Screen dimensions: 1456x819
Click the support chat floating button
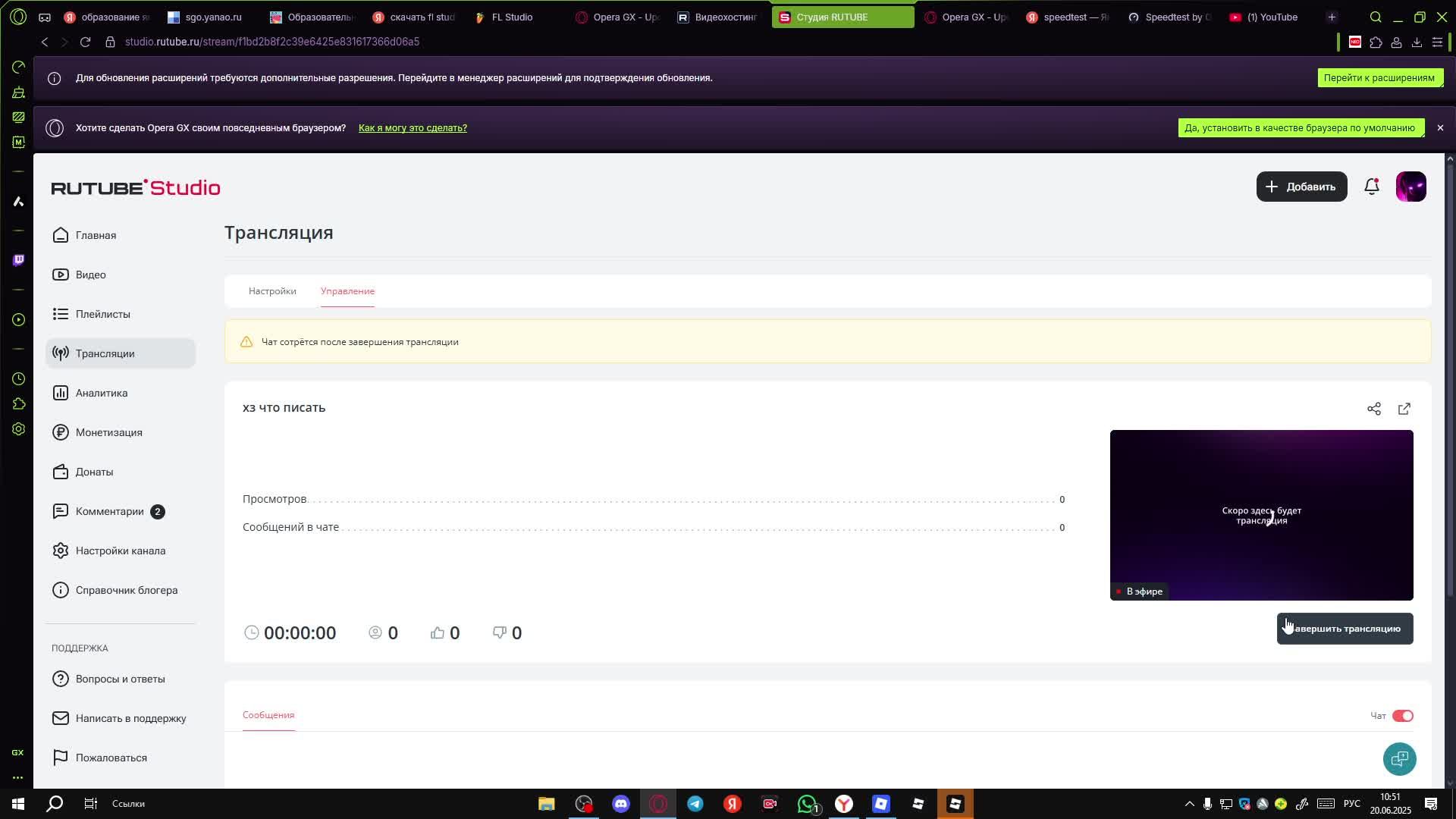point(1399,758)
